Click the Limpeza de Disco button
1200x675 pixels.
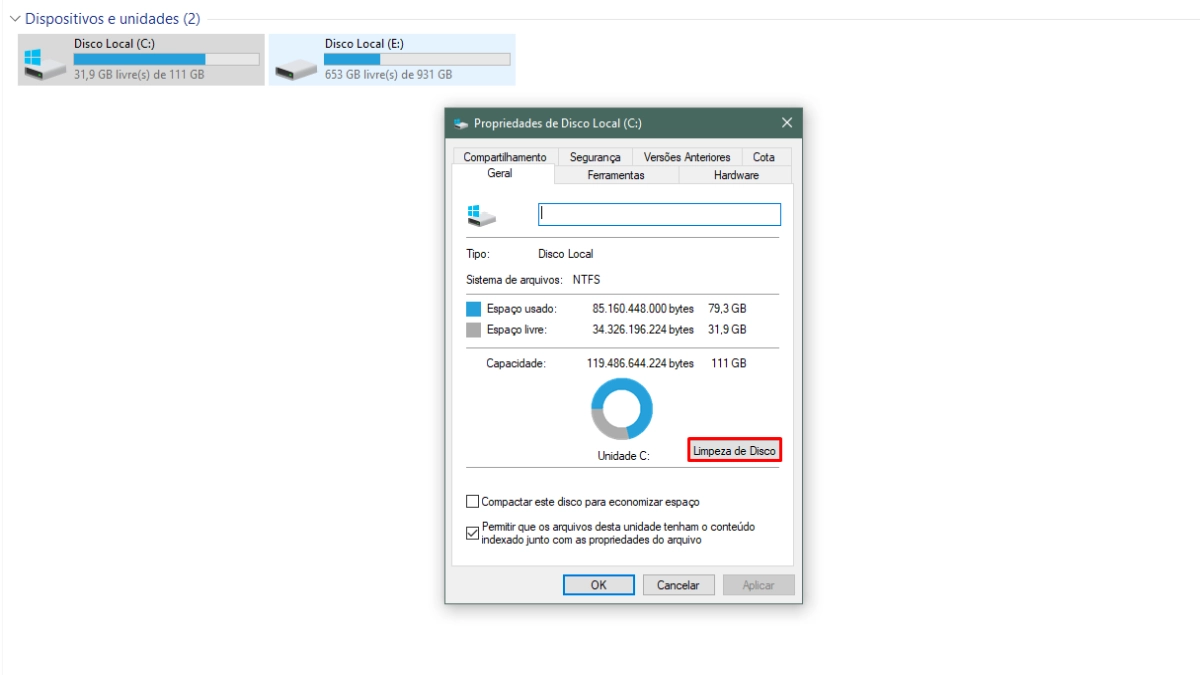click(734, 451)
